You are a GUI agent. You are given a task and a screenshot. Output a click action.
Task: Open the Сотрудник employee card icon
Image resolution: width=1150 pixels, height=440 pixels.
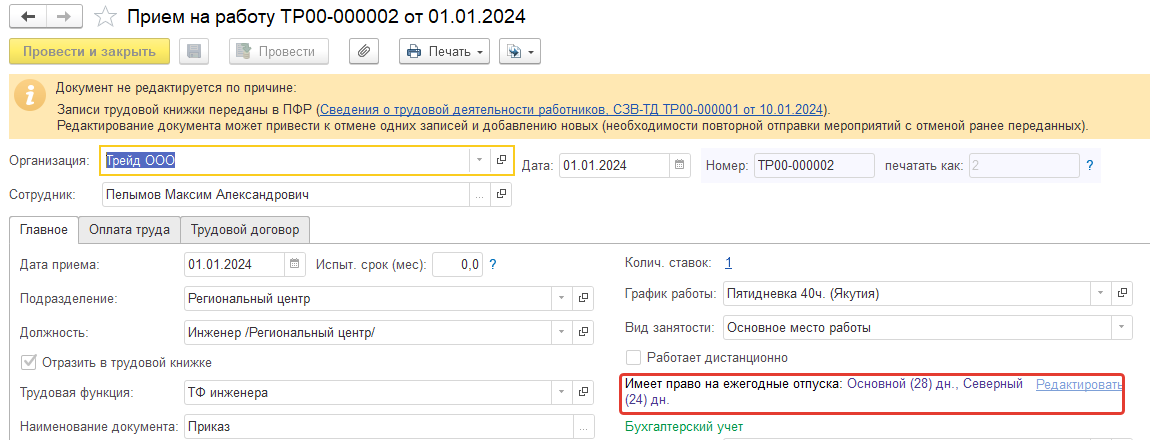click(x=501, y=194)
